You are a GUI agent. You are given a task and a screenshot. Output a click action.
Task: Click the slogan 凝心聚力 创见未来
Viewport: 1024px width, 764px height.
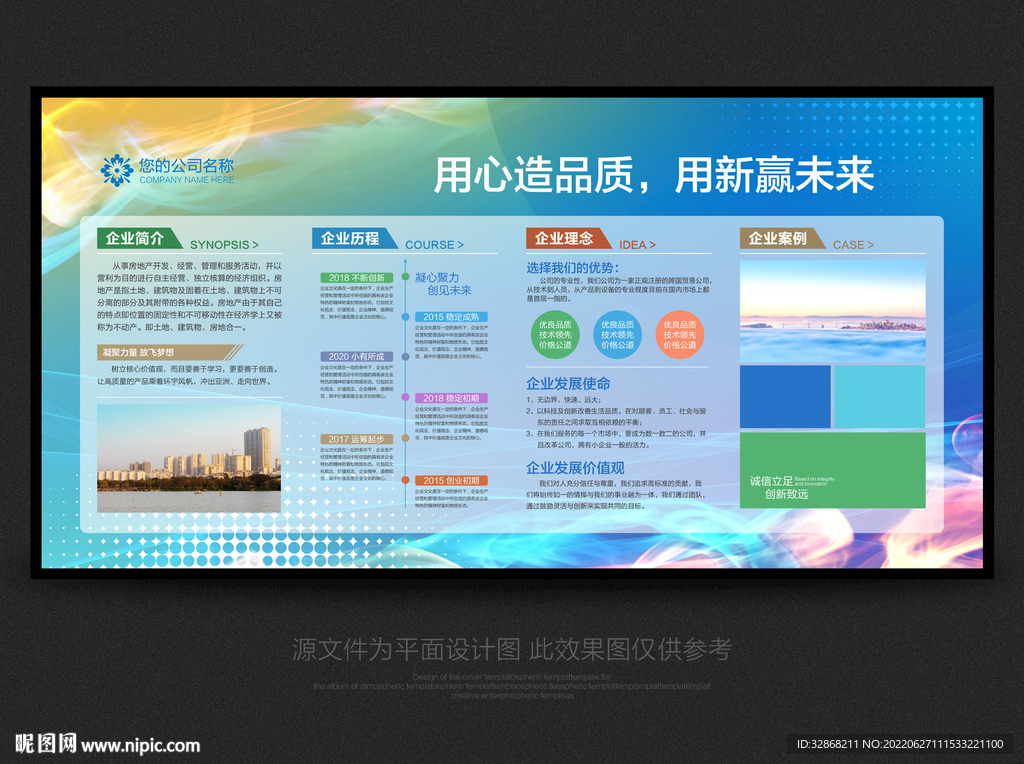pyautogui.click(x=443, y=284)
